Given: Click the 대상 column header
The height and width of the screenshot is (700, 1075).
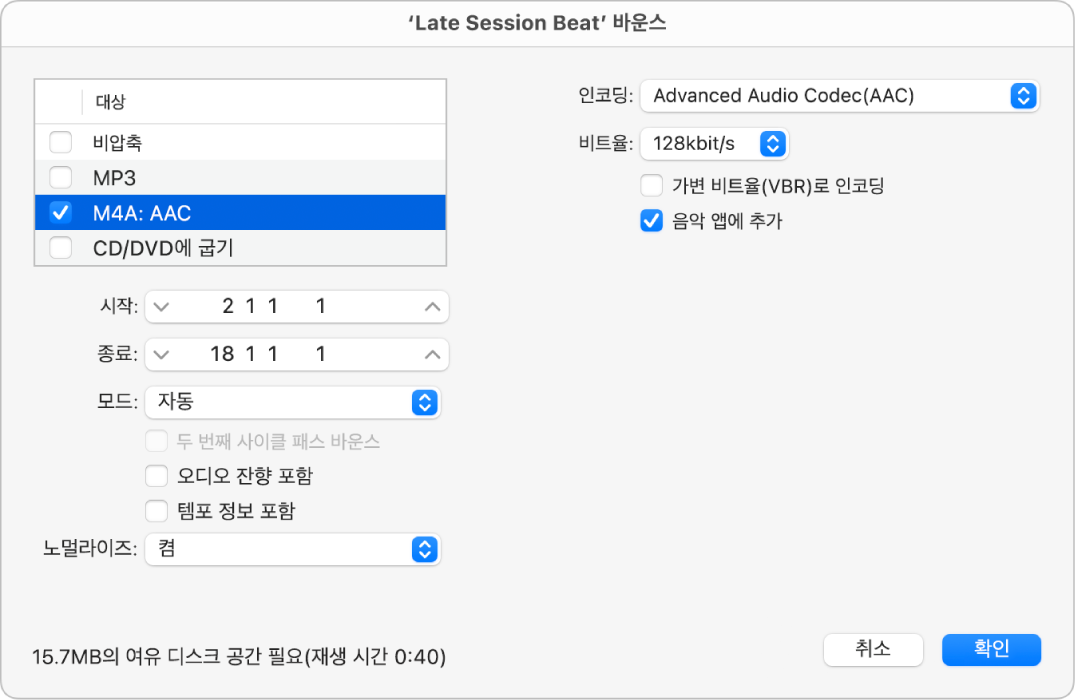Looking at the screenshot, I should pyautogui.click(x=111, y=102).
